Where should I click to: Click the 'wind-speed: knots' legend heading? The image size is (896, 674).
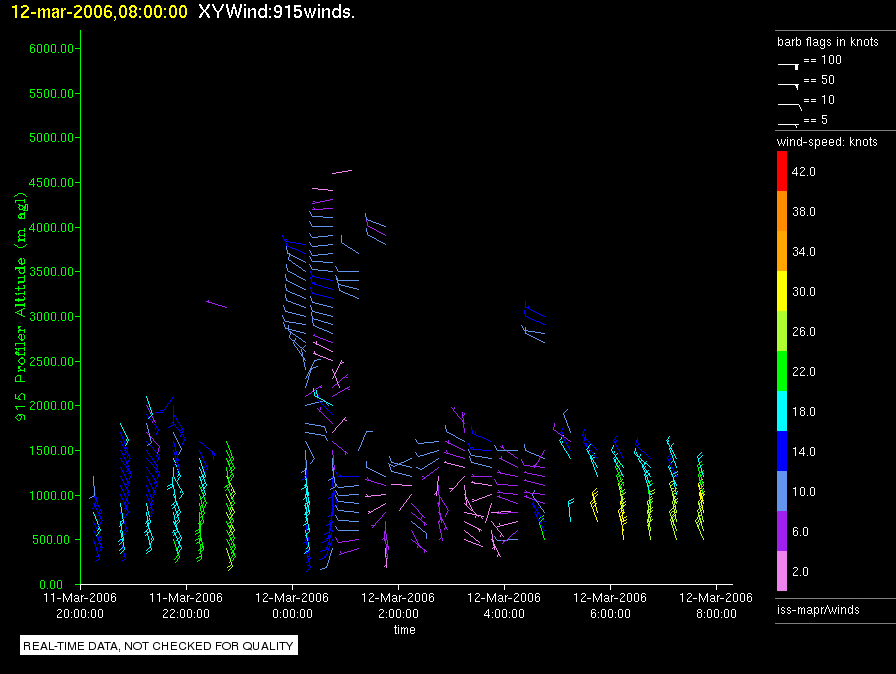click(x=827, y=142)
